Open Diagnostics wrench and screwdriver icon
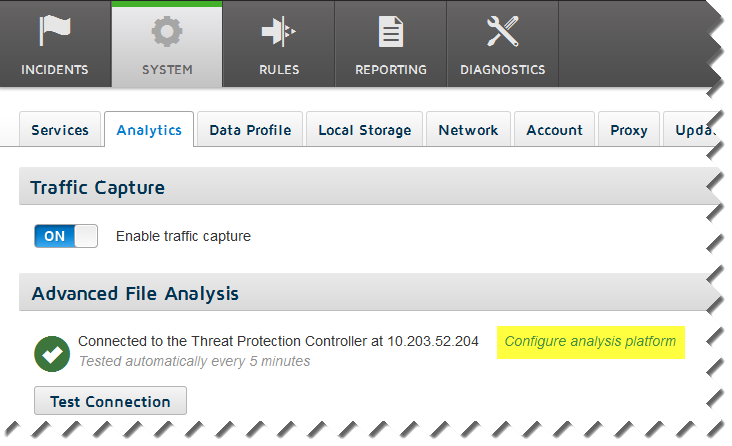Image resolution: width=732 pixels, height=446 pixels. click(502, 32)
